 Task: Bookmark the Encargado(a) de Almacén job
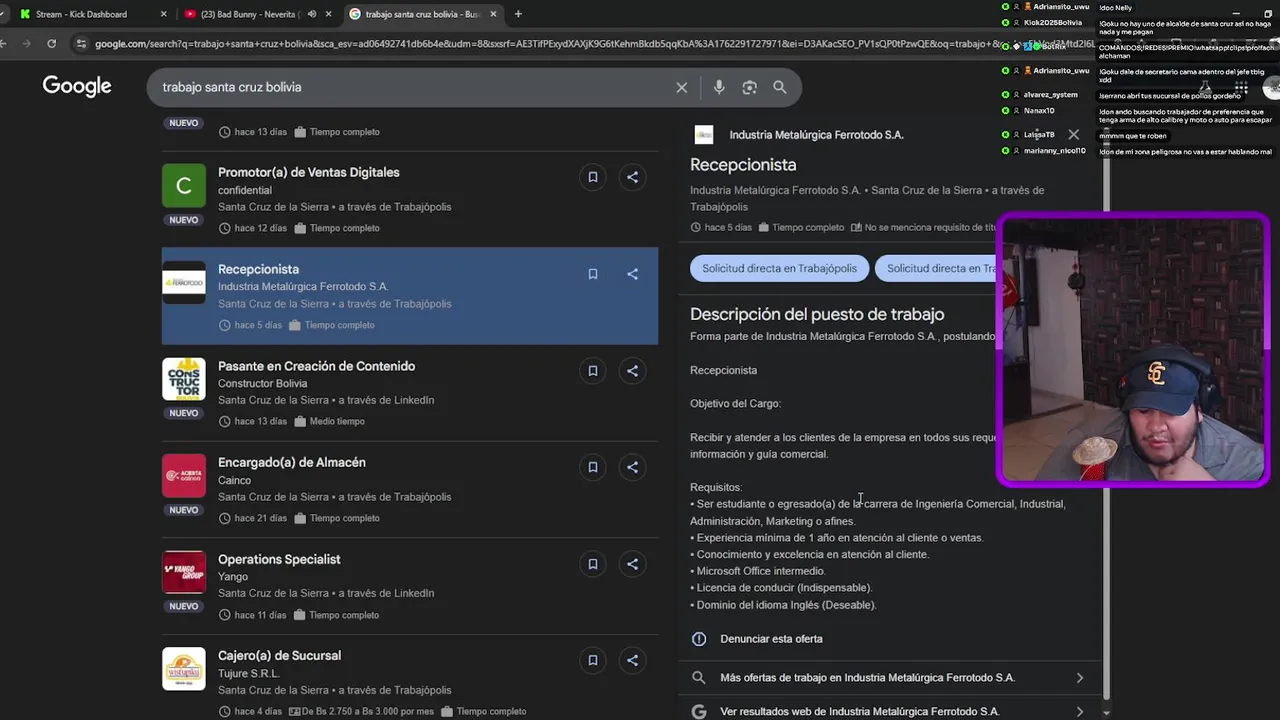pyautogui.click(x=593, y=467)
